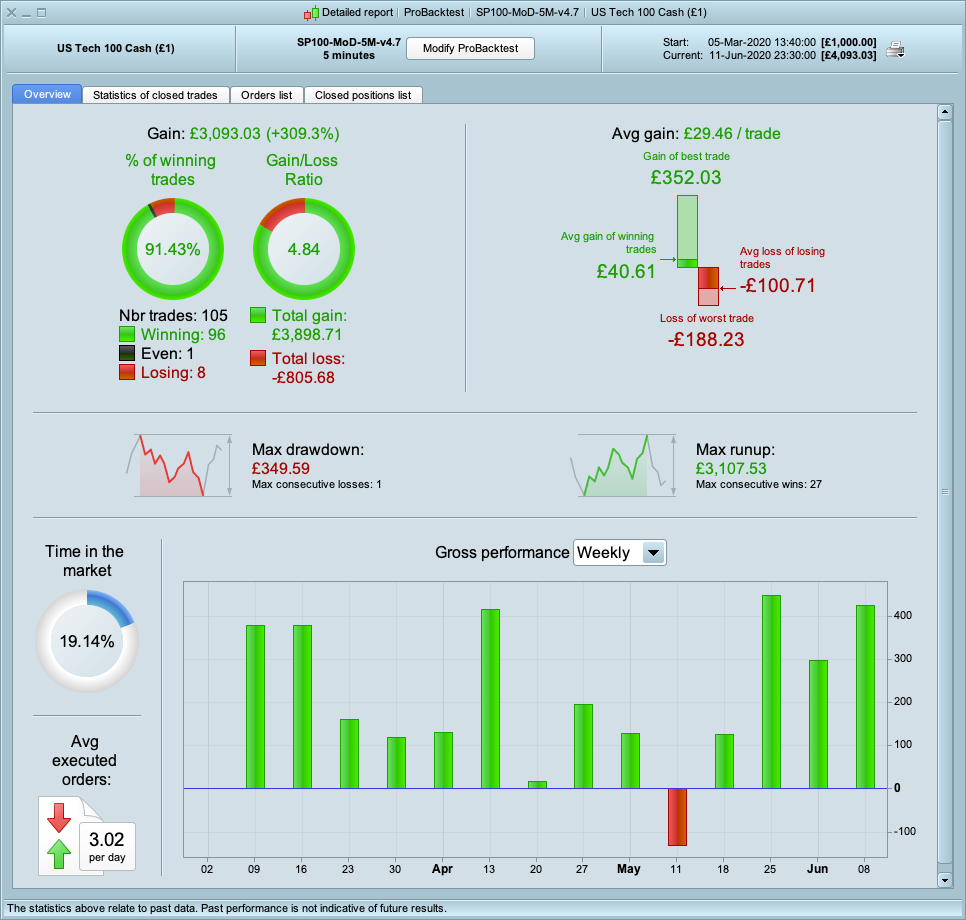Click the max drawdown chart thumbnail
The height and width of the screenshot is (920, 966).
179,465
